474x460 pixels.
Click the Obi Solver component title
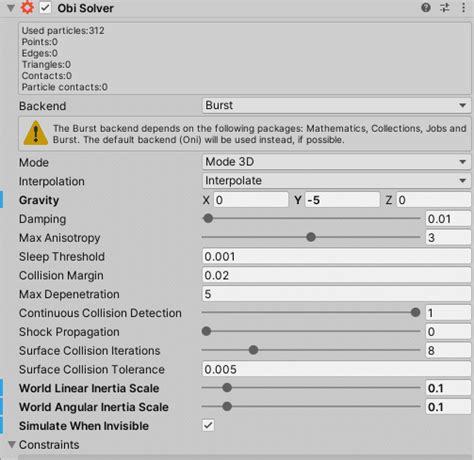85,8
